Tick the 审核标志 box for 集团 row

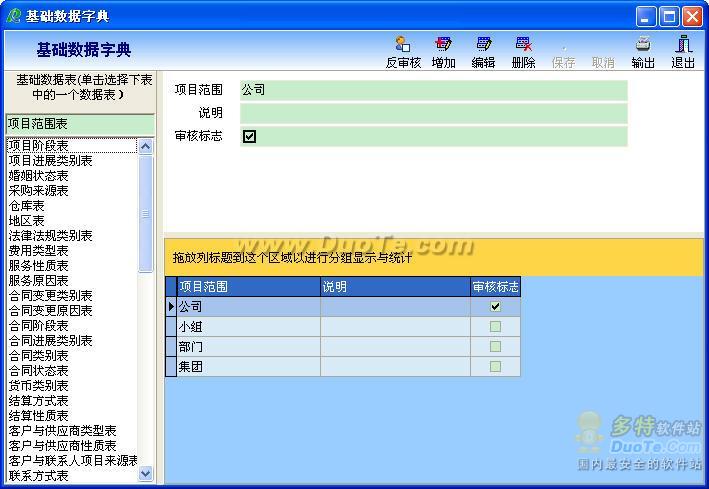coord(495,367)
